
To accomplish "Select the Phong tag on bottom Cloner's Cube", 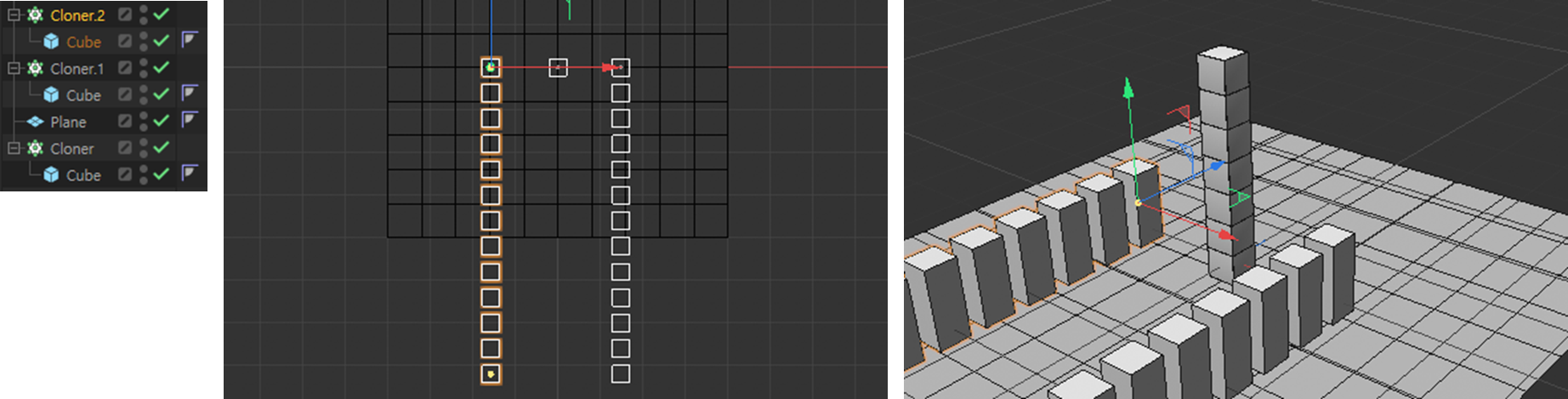I will pos(190,172).
